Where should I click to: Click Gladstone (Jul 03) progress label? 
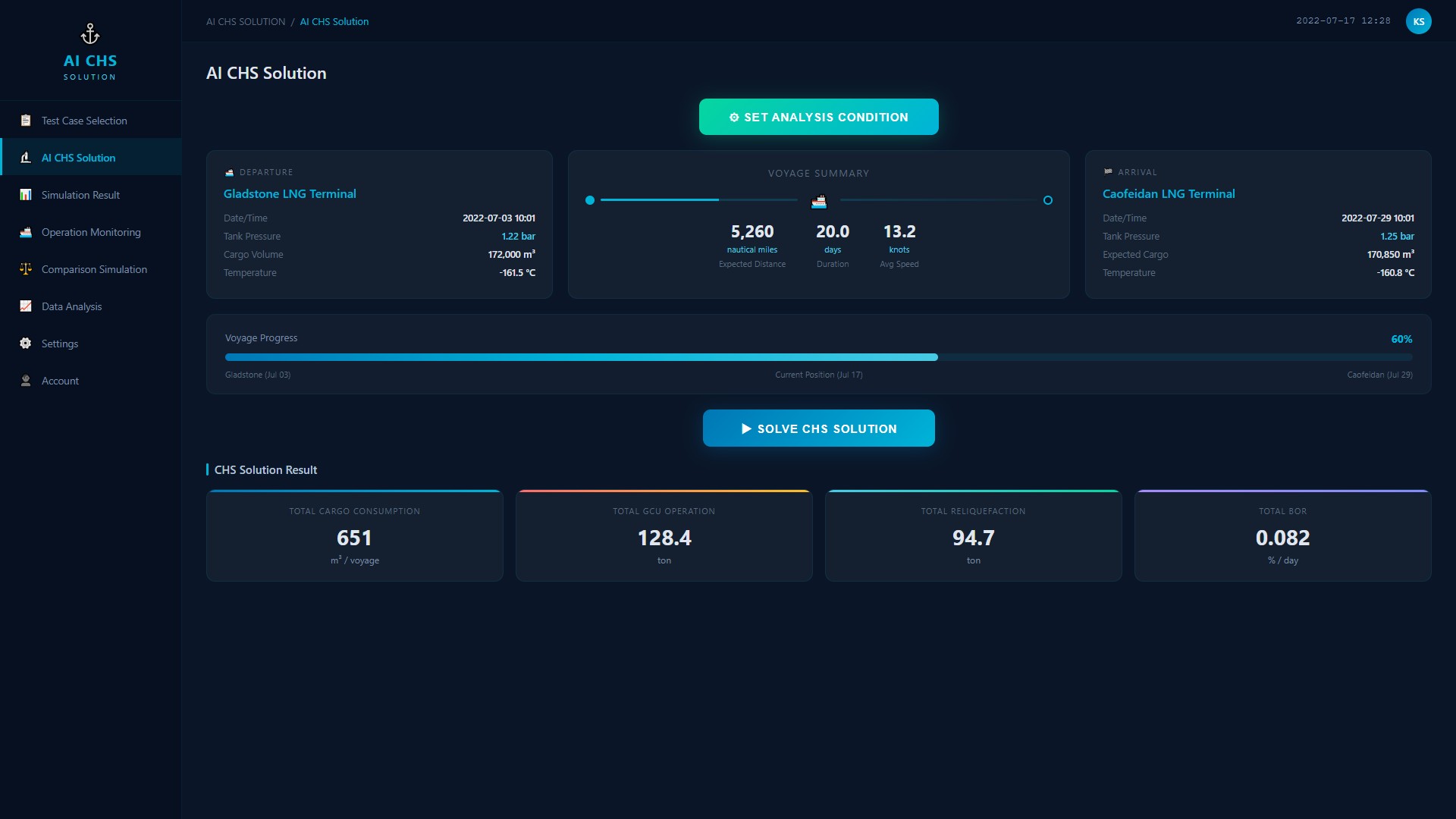pos(258,375)
